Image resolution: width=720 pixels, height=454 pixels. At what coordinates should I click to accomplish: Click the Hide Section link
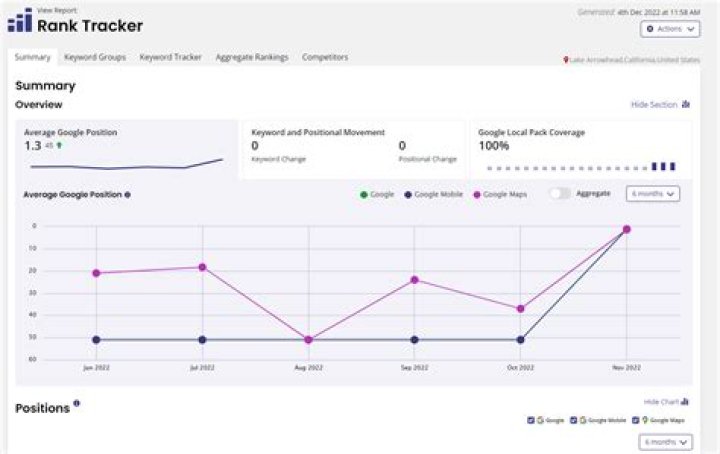654,105
